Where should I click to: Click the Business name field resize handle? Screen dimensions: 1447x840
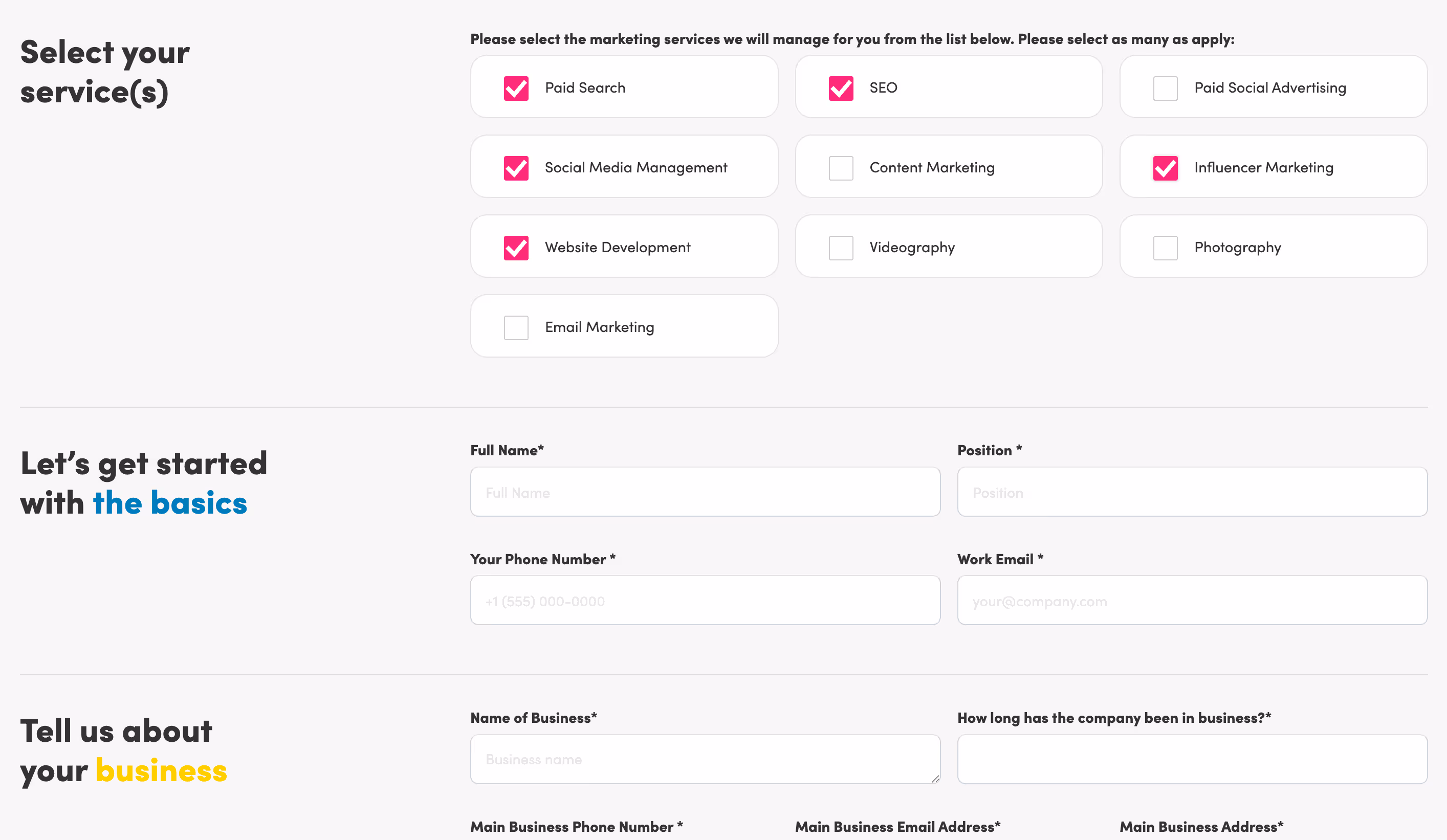pos(936,780)
